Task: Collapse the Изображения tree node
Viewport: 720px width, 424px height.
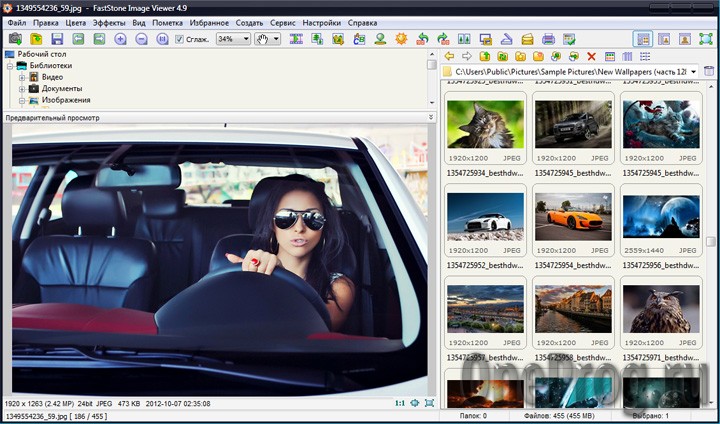Action: point(22,100)
